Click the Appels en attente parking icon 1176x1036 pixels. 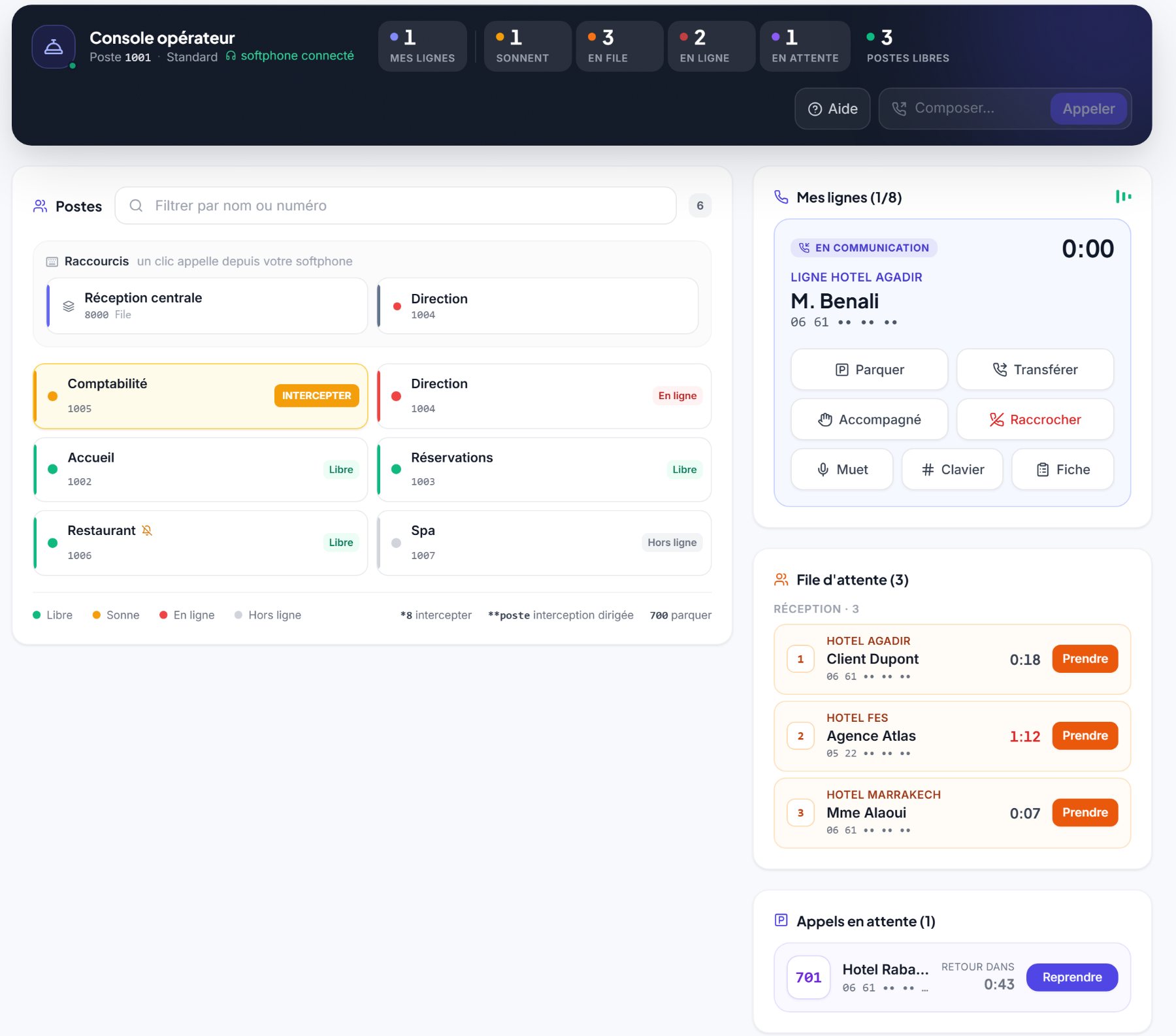click(x=781, y=920)
